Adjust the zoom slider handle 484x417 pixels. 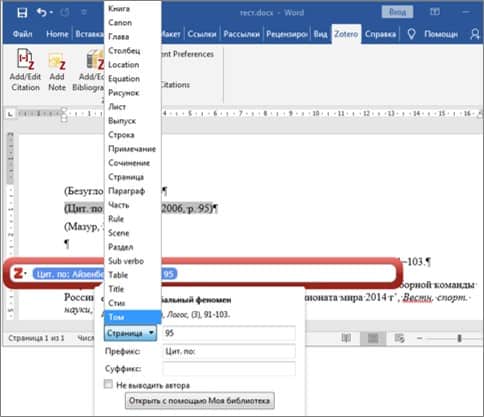click(459, 338)
